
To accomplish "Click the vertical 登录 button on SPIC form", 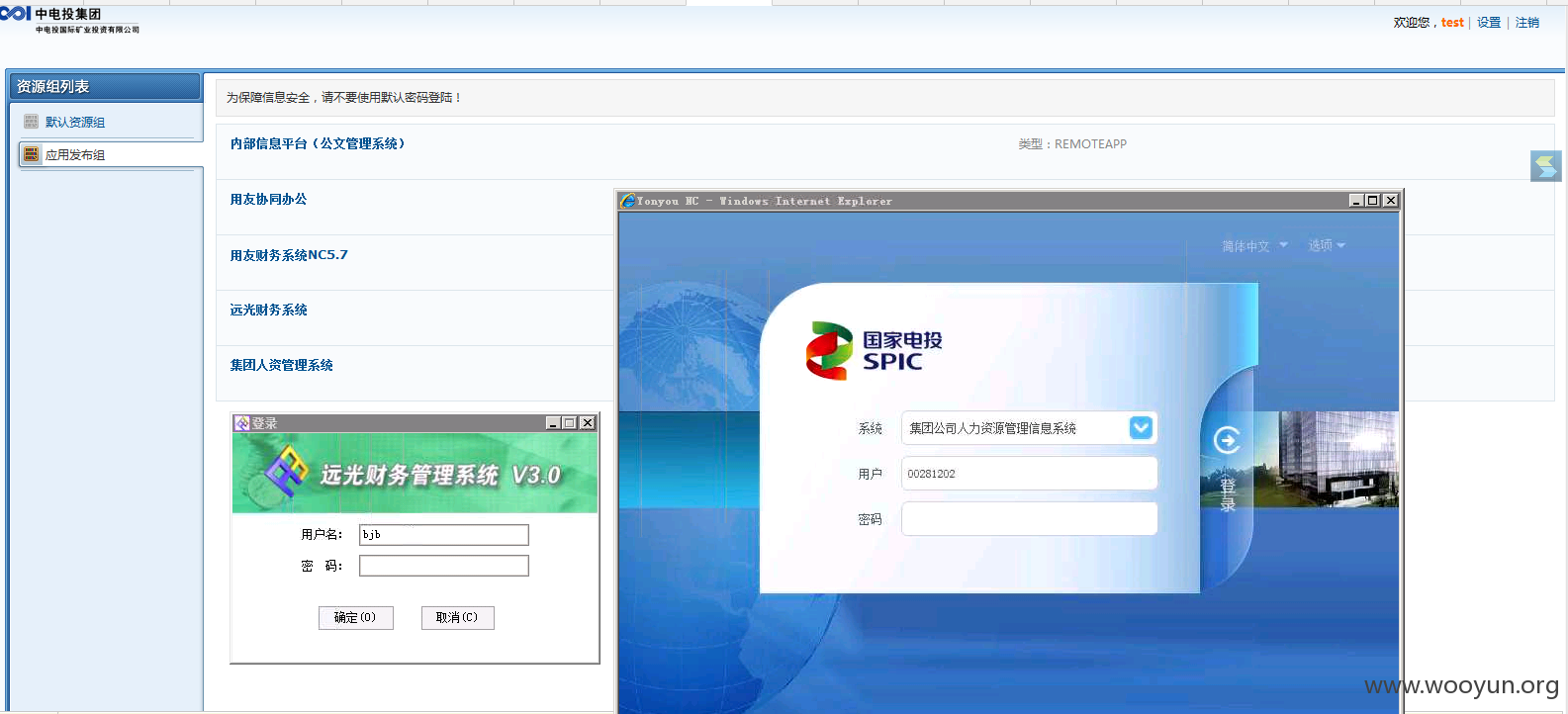I will pyautogui.click(x=1228, y=494).
